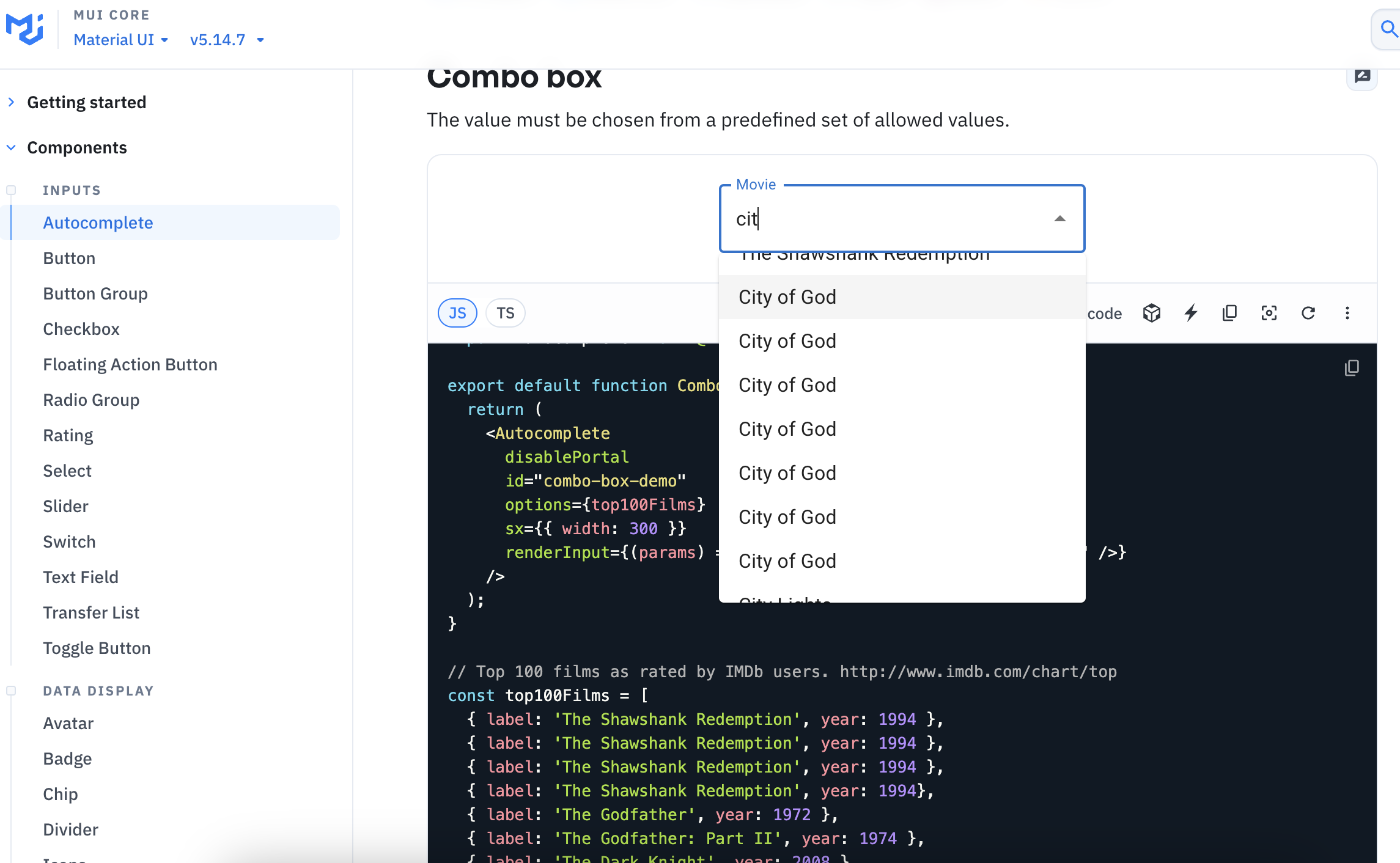Click the focus view icon in demo toolbar

1269,313
